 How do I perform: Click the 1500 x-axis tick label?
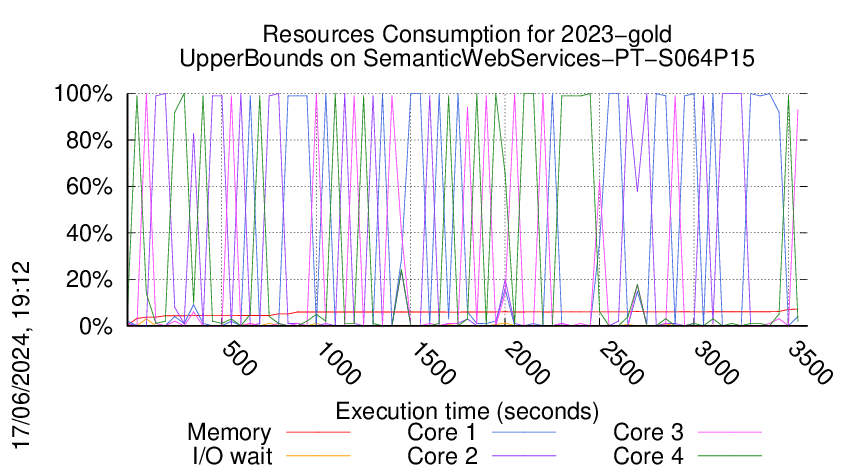[x=432, y=364]
